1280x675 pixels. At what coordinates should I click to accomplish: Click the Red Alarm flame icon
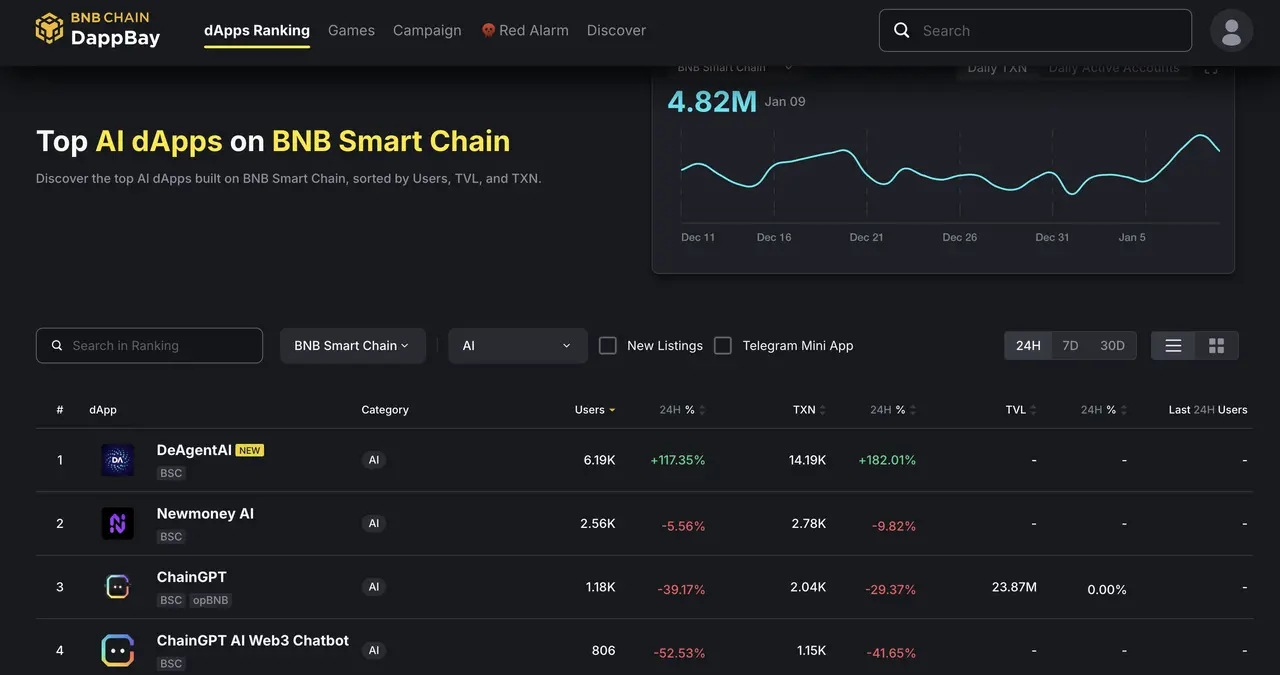coord(489,30)
